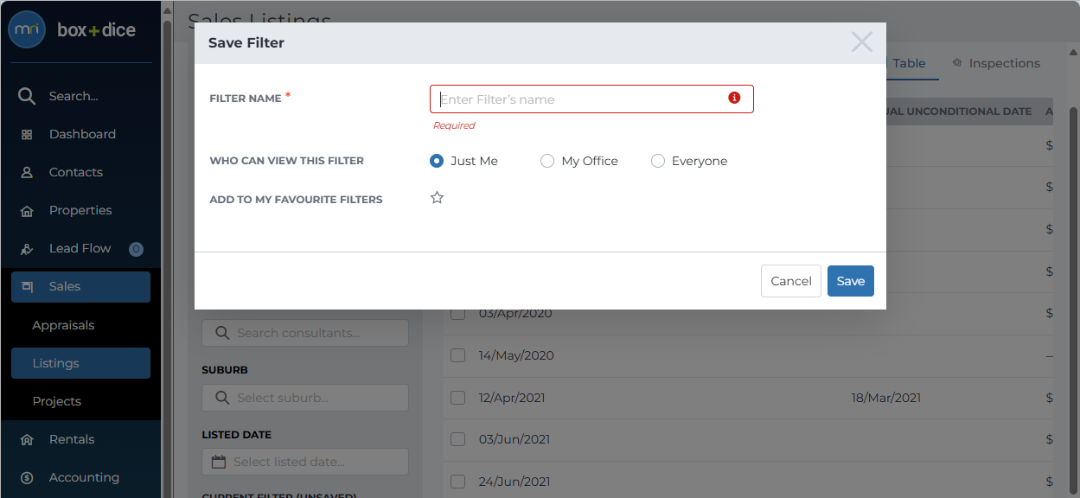Open Rentals from the sidebar
This screenshot has width=1080, height=498.
coord(72,439)
